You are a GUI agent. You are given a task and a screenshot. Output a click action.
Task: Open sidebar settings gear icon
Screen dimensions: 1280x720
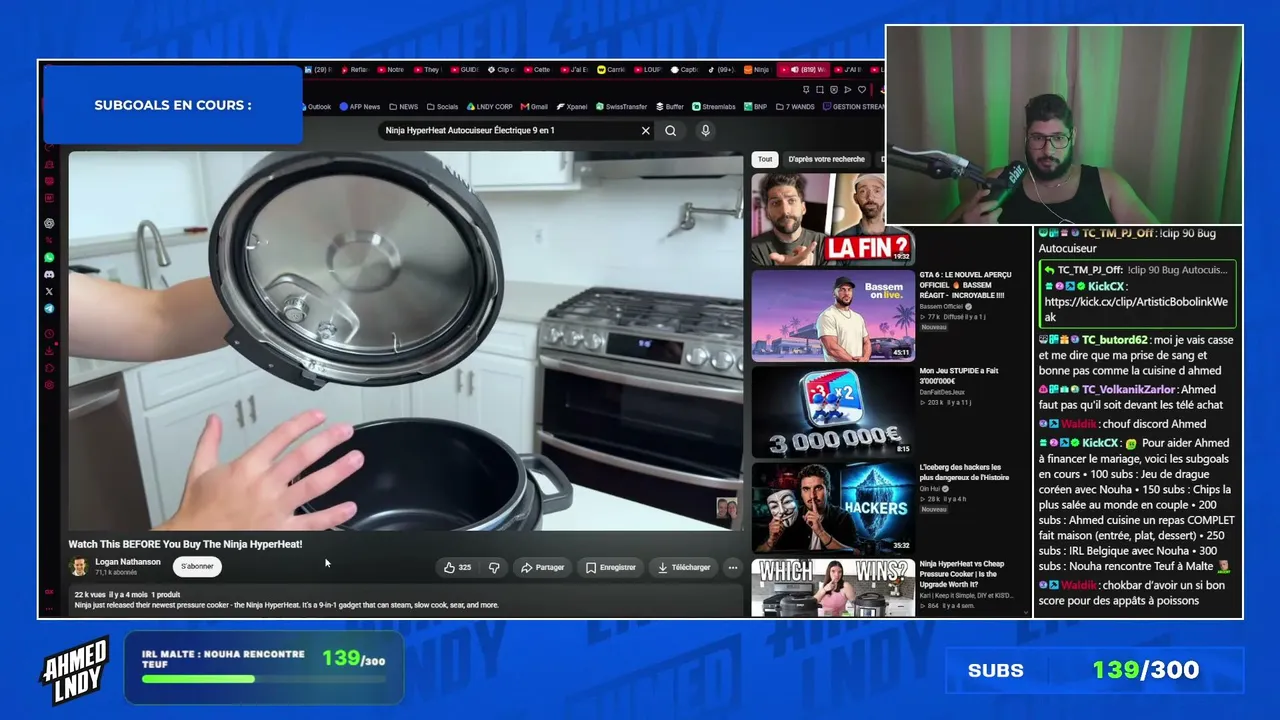click(49, 385)
